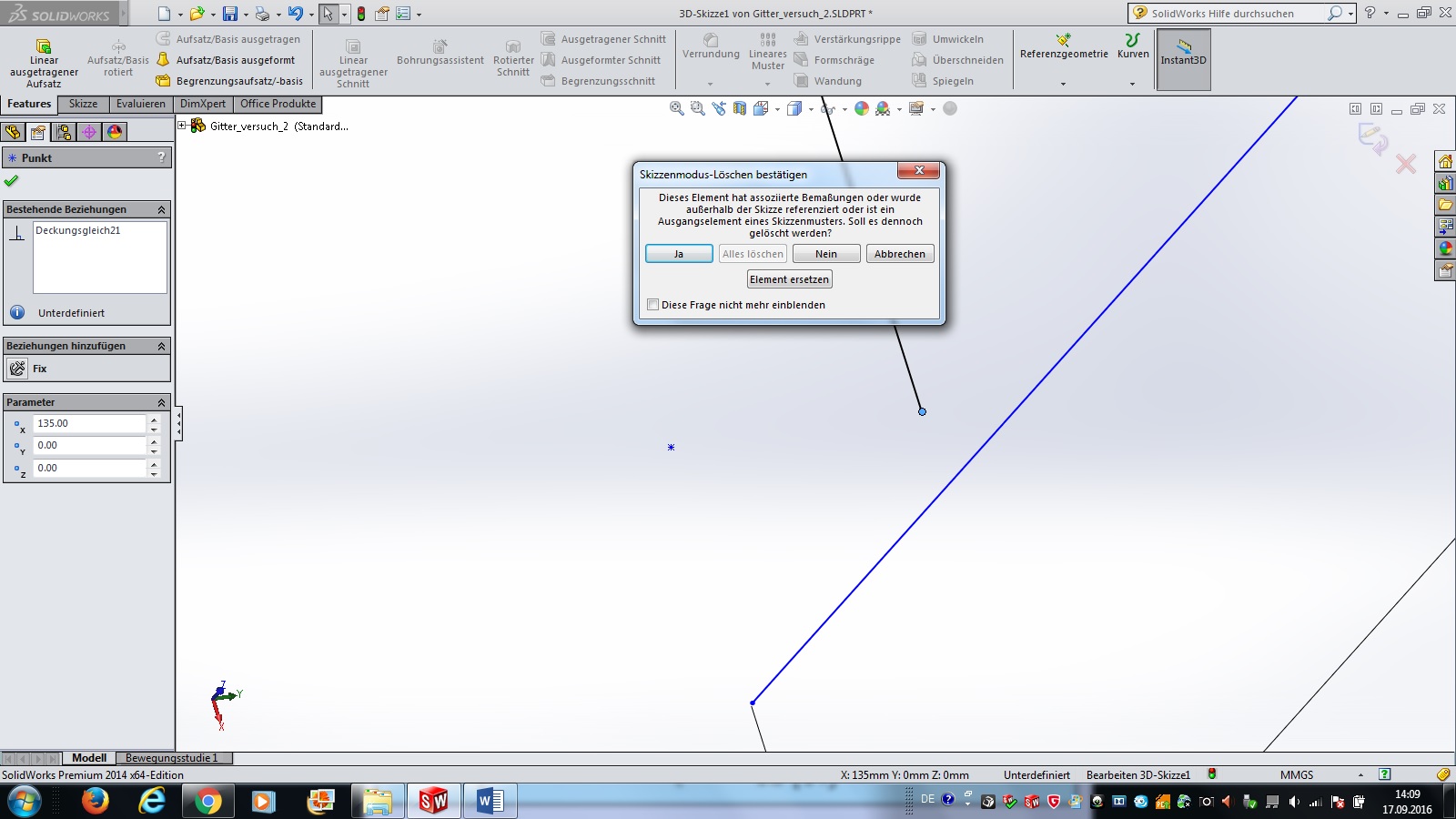The width and height of the screenshot is (1456, 819).
Task: Increase Z coordinate with up stepper
Action: tap(154, 463)
